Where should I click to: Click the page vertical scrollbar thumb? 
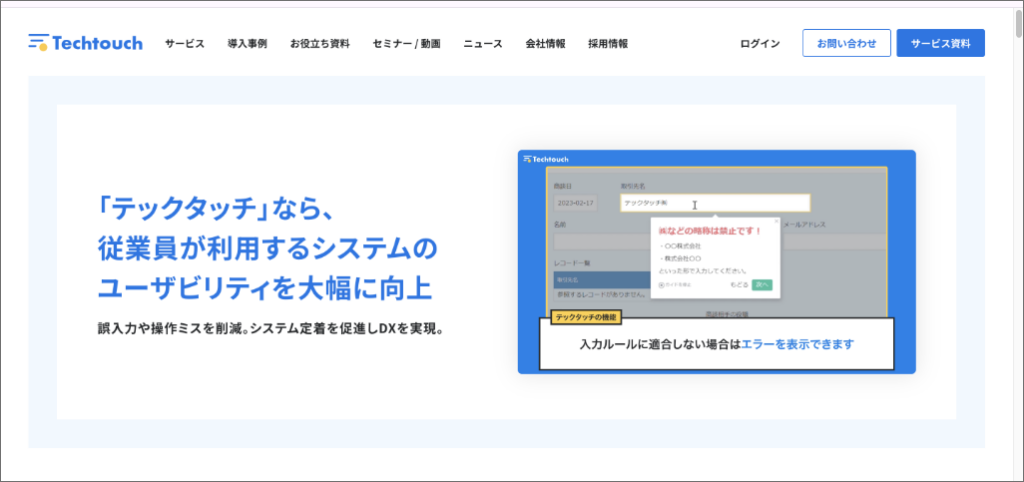[x=1018, y=24]
